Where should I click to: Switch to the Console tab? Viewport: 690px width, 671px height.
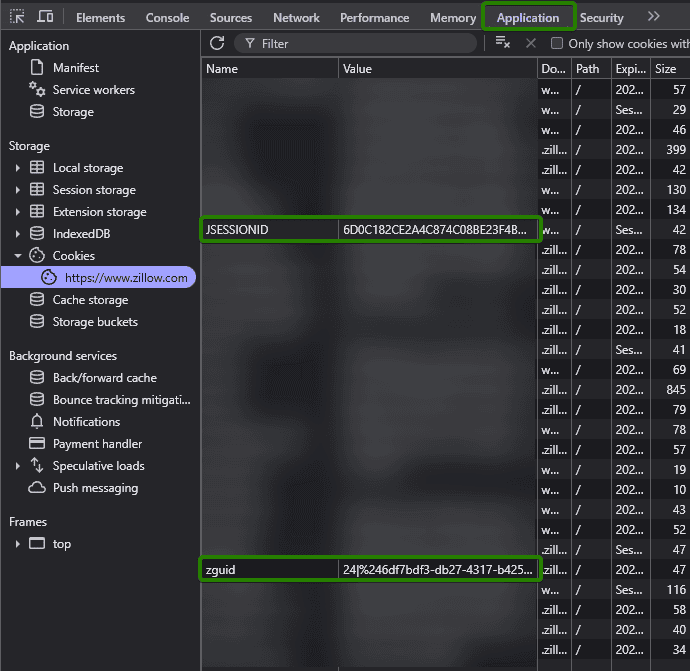pos(167,18)
